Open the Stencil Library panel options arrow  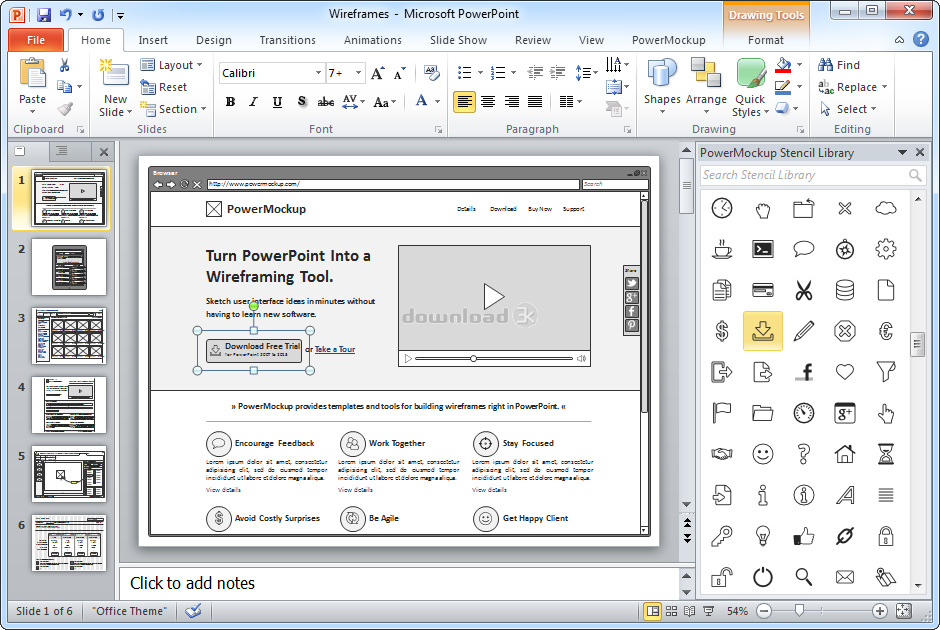tap(902, 153)
